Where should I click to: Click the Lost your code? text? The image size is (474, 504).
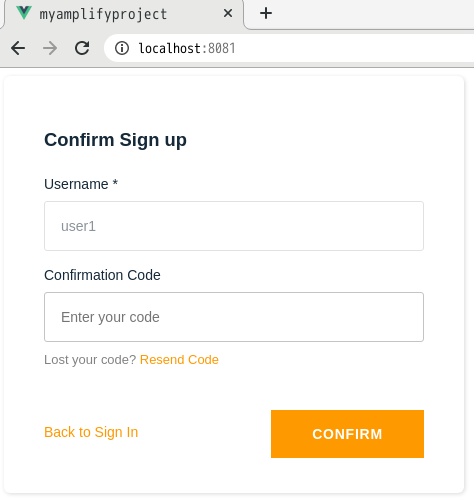click(90, 360)
